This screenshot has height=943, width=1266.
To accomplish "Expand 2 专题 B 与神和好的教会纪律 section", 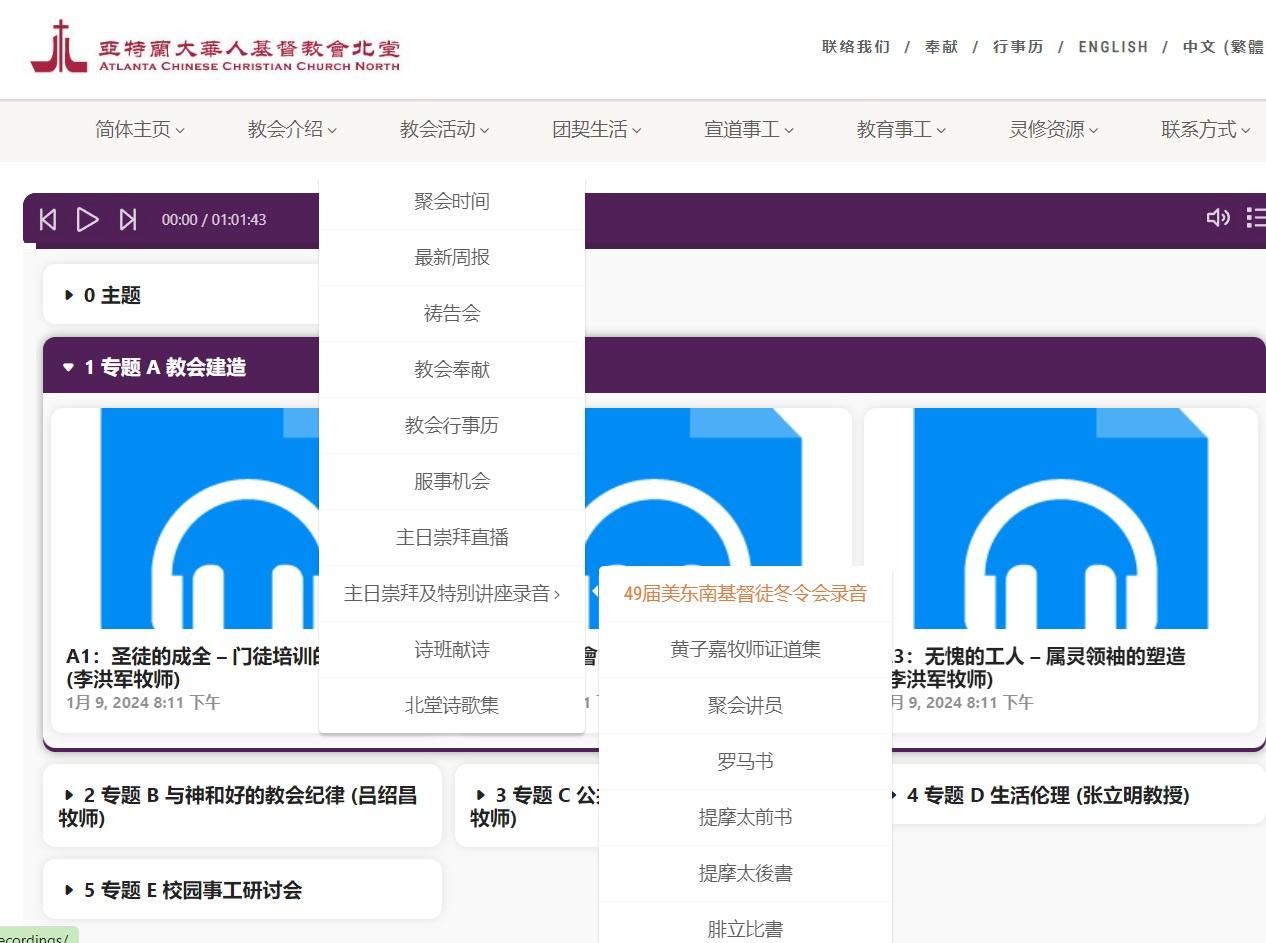I will click(240, 806).
